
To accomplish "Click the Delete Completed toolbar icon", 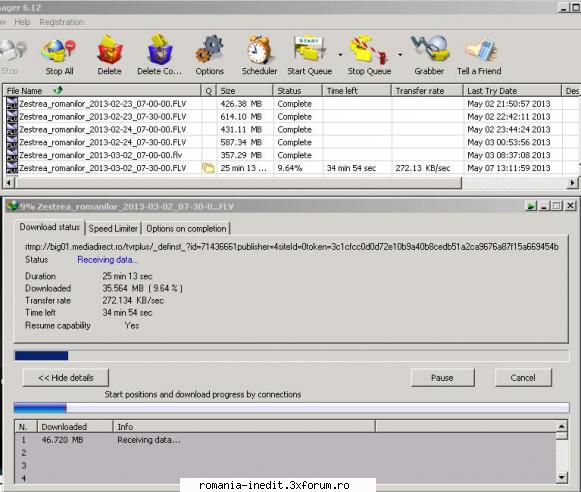I will click(x=160, y=49).
